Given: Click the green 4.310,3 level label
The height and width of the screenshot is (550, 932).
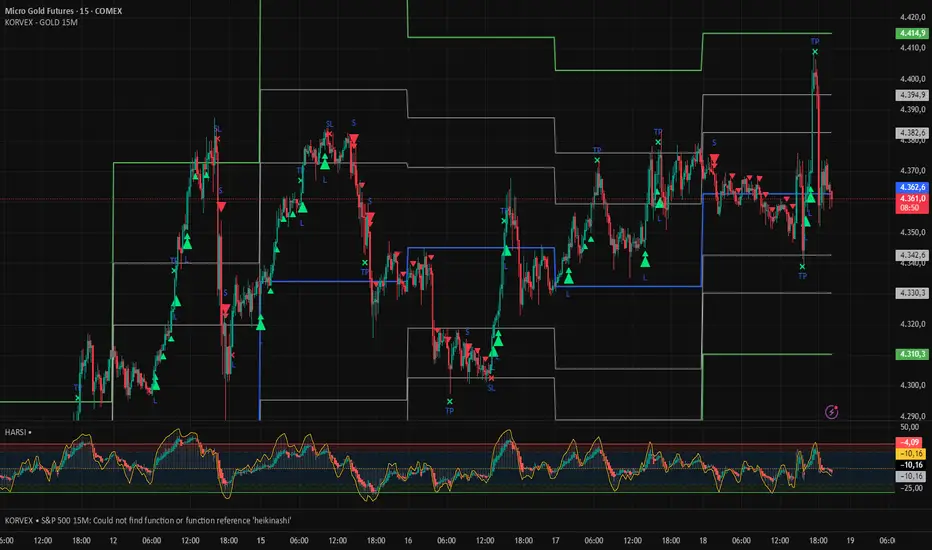Looking at the screenshot, I should (x=912, y=354).
